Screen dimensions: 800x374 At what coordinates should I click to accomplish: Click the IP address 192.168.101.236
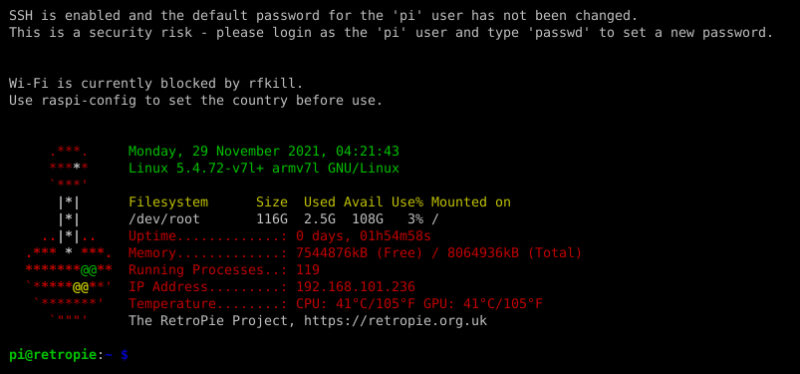click(356, 287)
